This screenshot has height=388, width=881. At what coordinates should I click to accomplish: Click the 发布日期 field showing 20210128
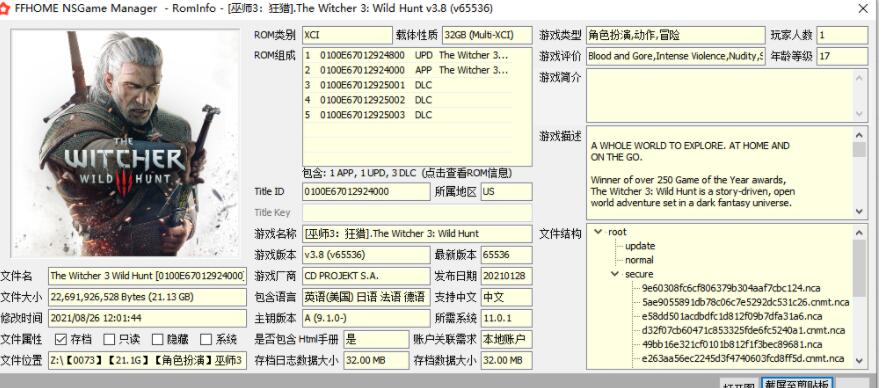tap(506, 276)
